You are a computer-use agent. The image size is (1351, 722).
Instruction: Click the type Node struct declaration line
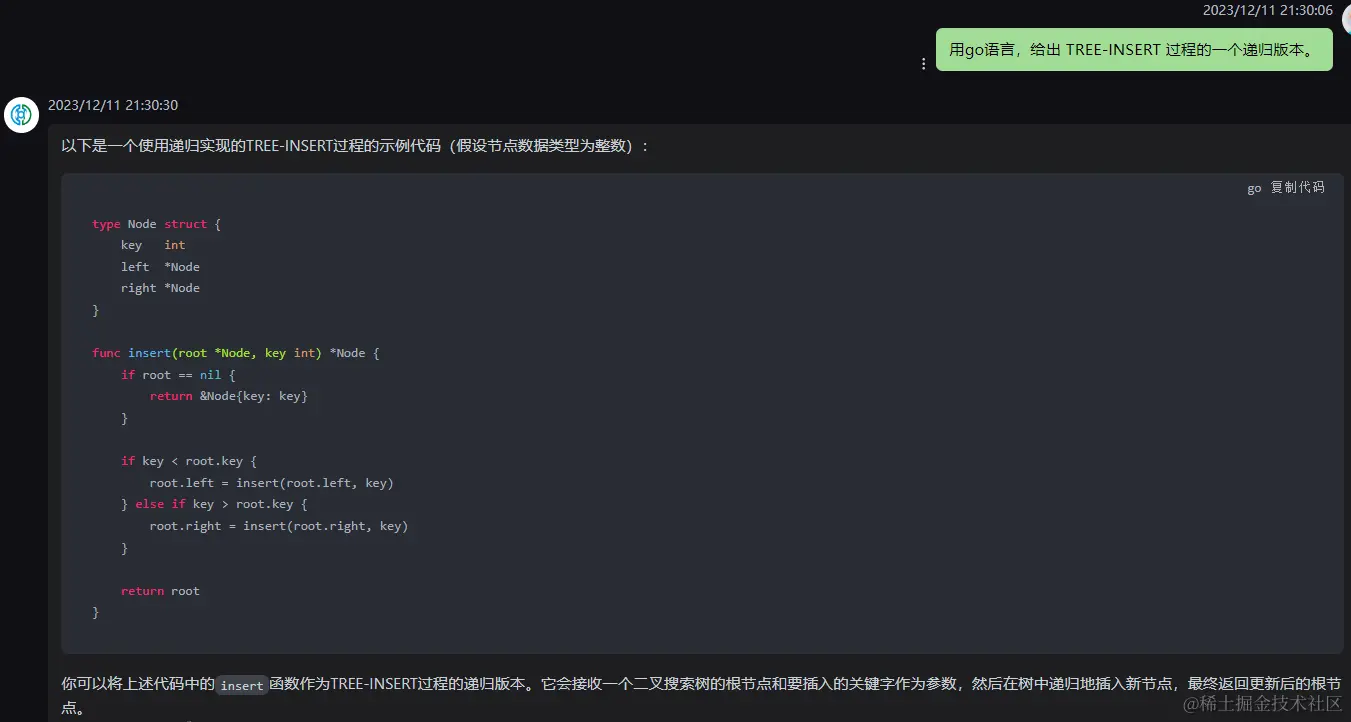(x=155, y=223)
